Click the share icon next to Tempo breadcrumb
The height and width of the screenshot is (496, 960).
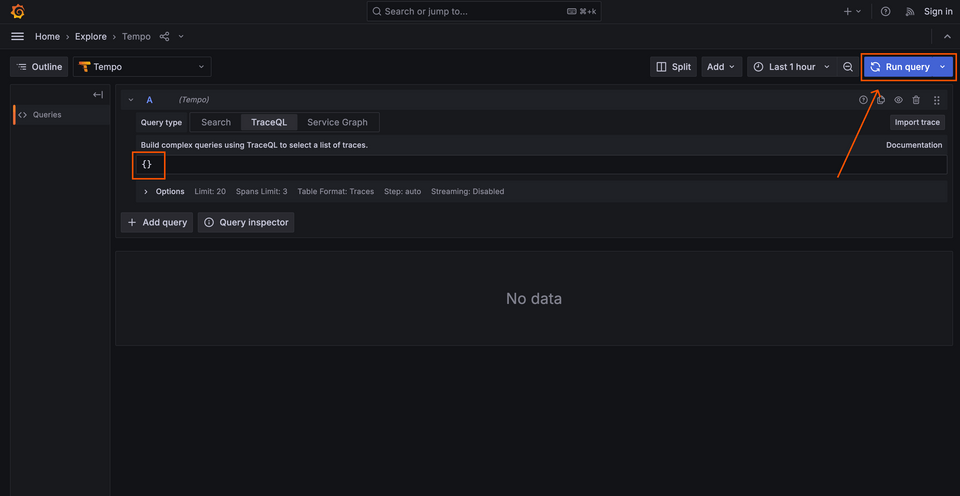point(164,36)
